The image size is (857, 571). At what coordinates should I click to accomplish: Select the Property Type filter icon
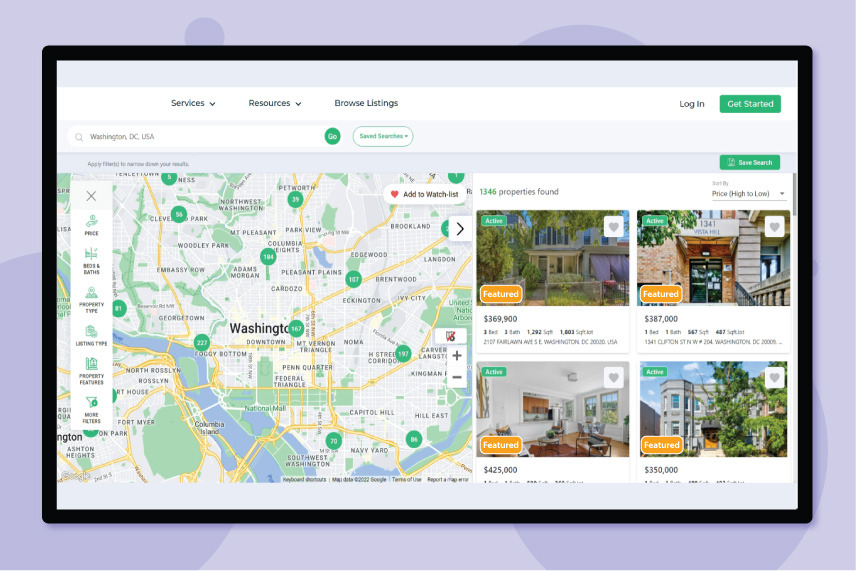(x=91, y=295)
